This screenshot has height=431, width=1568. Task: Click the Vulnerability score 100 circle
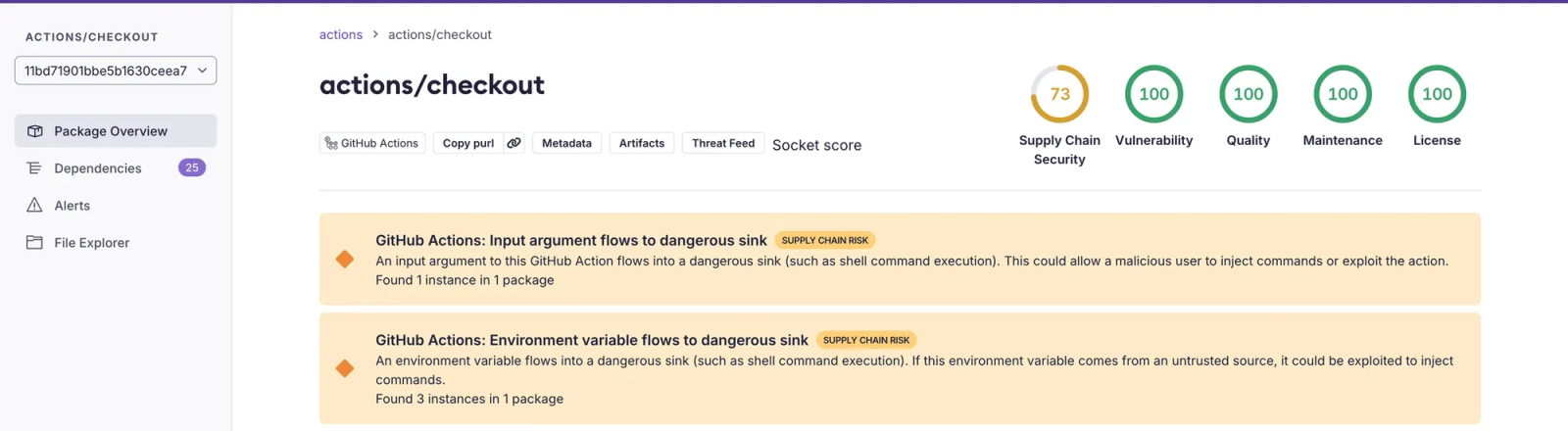tap(1153, 94)
